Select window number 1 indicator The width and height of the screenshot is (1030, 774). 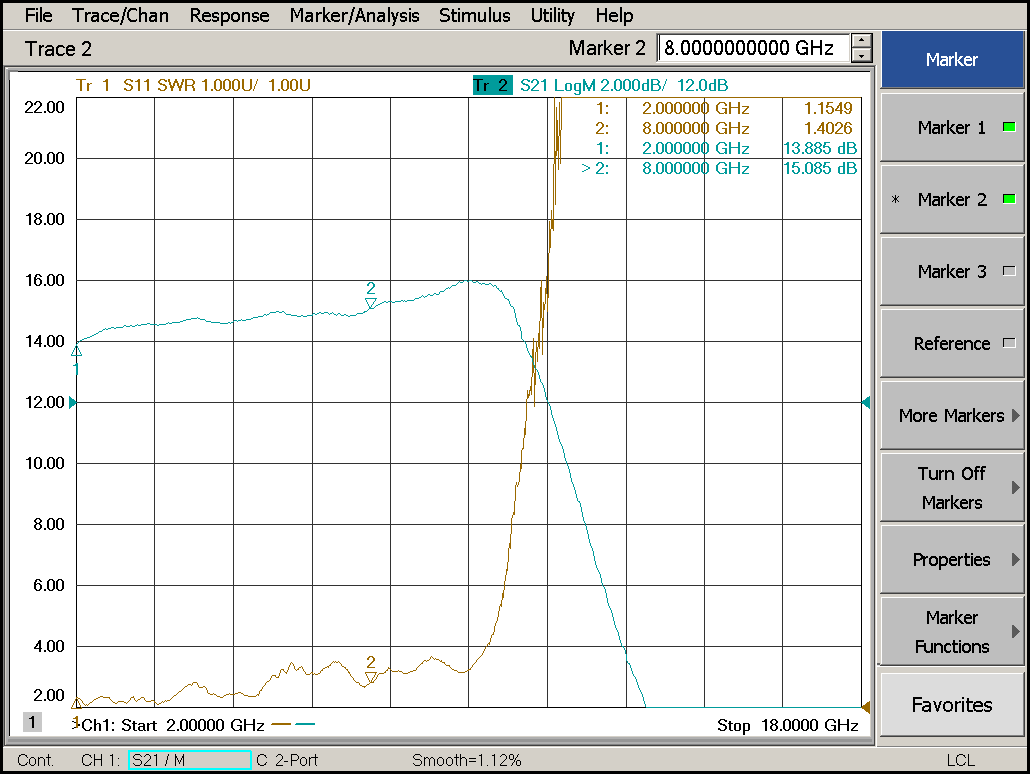tap(32, 722)
